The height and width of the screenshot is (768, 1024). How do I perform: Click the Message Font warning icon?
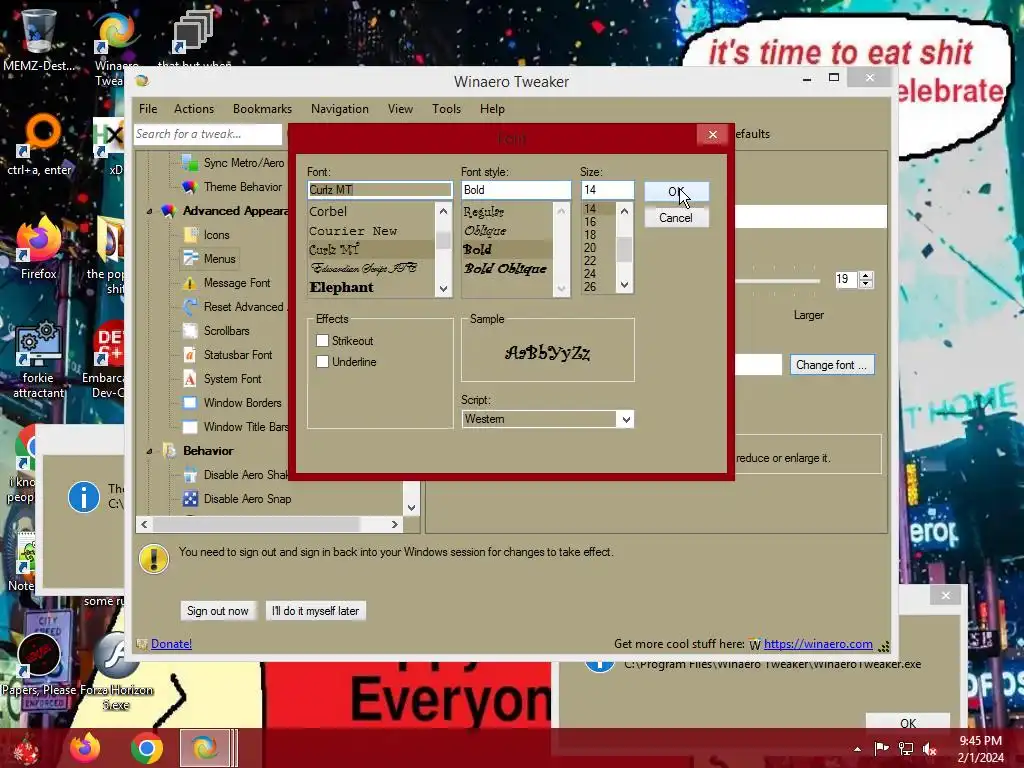click(190, 283)
